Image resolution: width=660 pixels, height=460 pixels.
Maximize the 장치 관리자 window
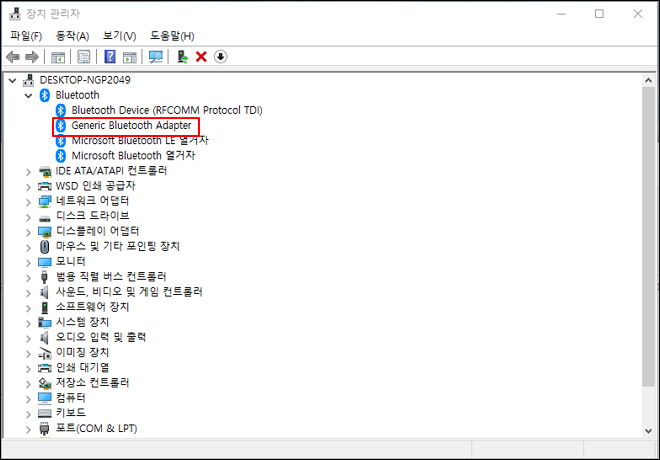pos(599,14)
